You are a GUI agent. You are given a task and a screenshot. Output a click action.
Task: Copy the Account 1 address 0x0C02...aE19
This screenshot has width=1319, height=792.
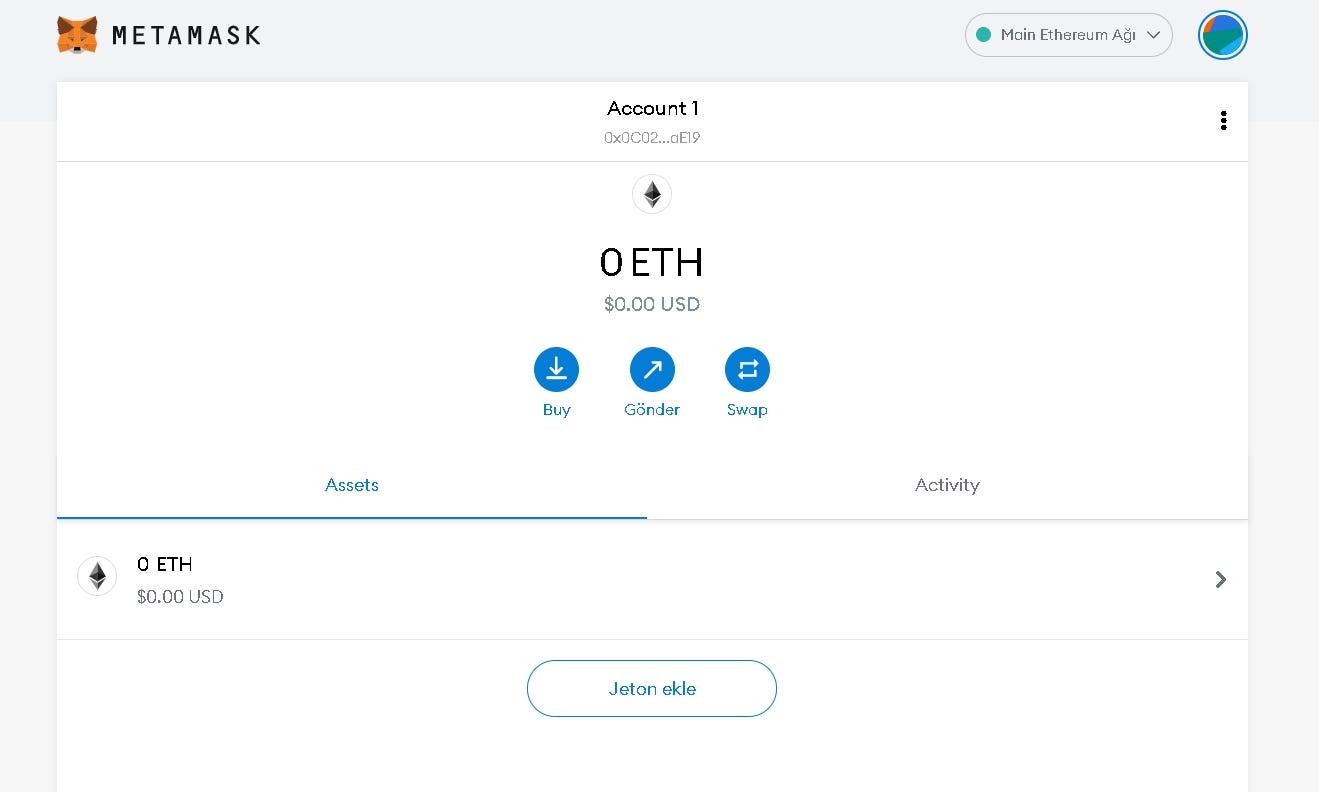652,138
